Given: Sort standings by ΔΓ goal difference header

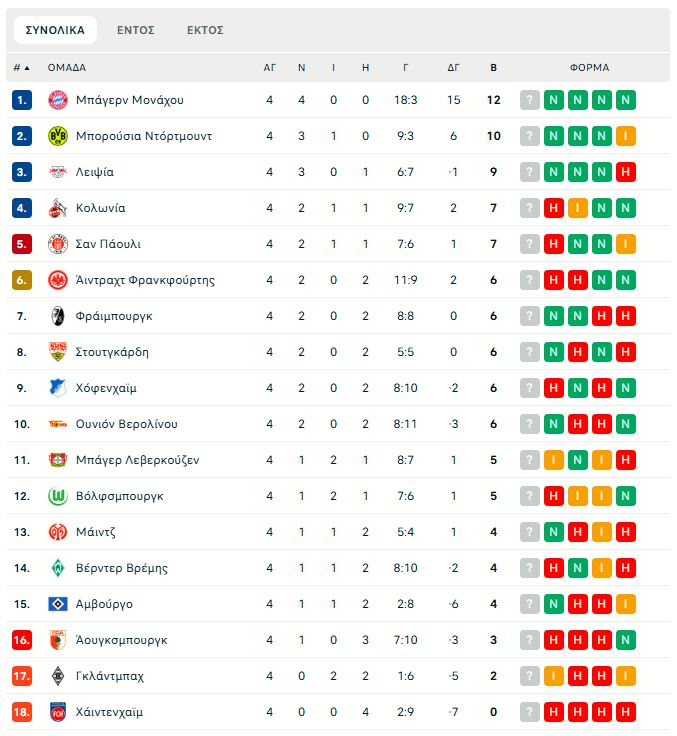Looking at the screenshot, I should 453,68.
